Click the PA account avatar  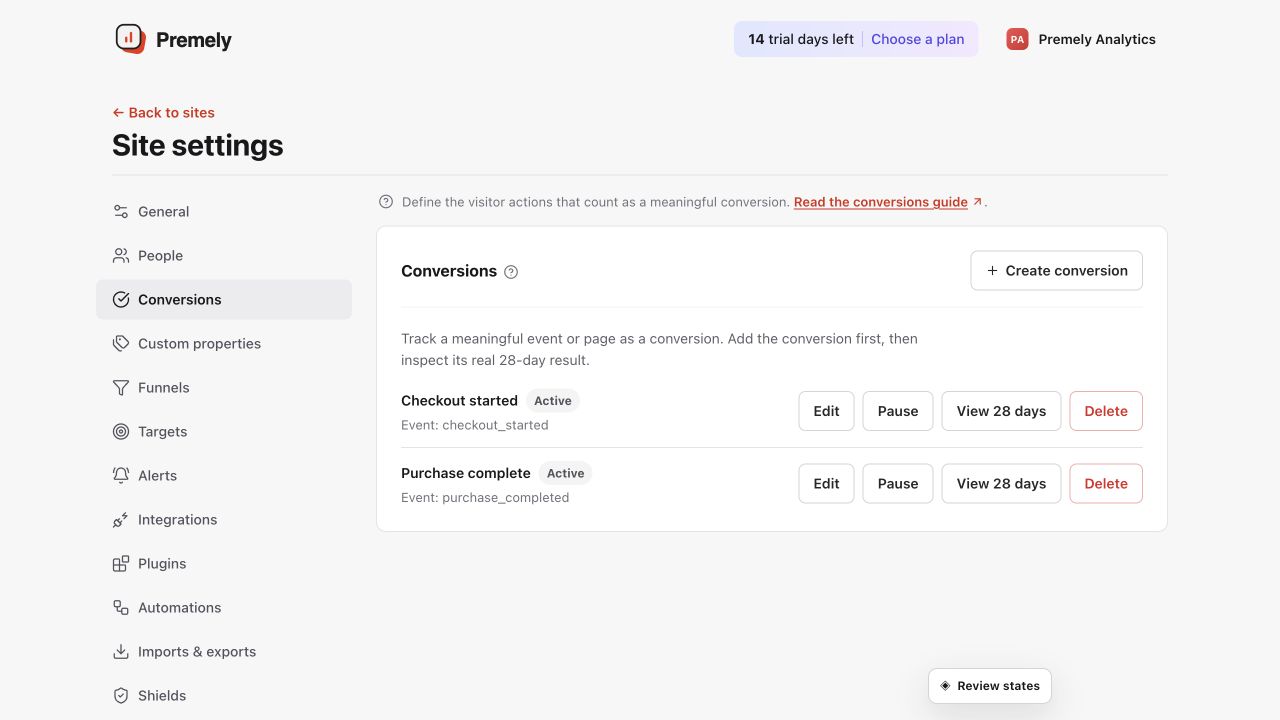1017,39
